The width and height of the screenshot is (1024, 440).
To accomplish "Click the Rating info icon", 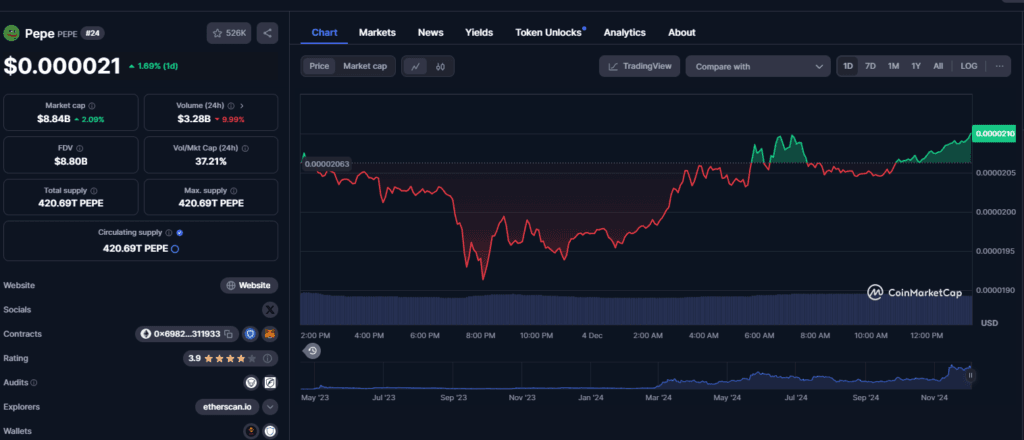I will click(267, 358).
